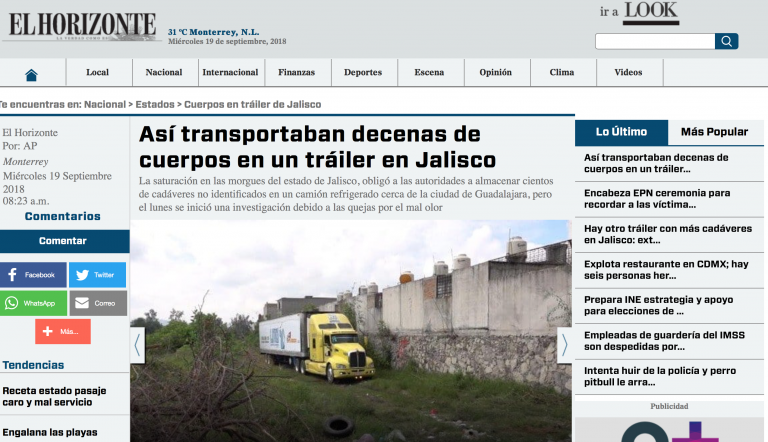The width and height of the screenshot is (768, 442).
Task: Open Clima section
Action: pos(562,73)
